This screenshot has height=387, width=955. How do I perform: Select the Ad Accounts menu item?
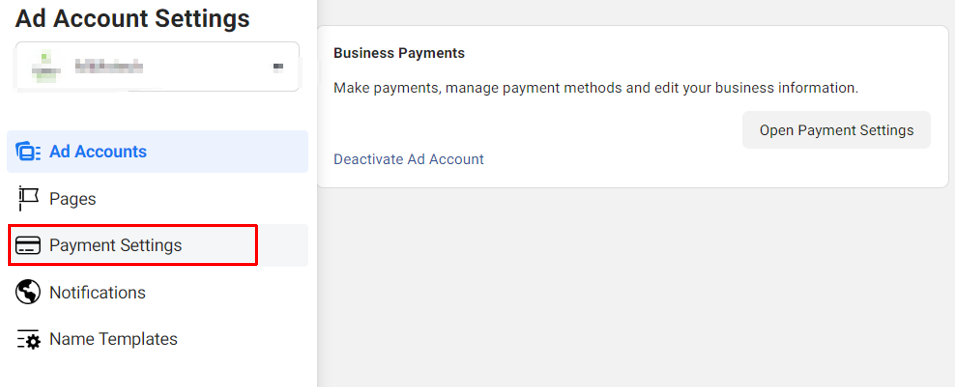point(157,151)
